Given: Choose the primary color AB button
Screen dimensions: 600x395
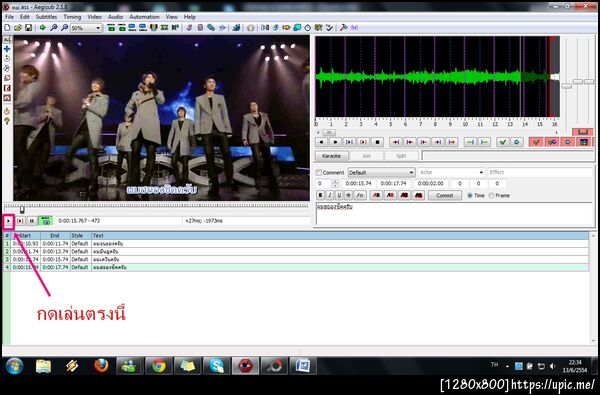Looking at the screenshot, I should pyautogui.click(x=377, y=195).
